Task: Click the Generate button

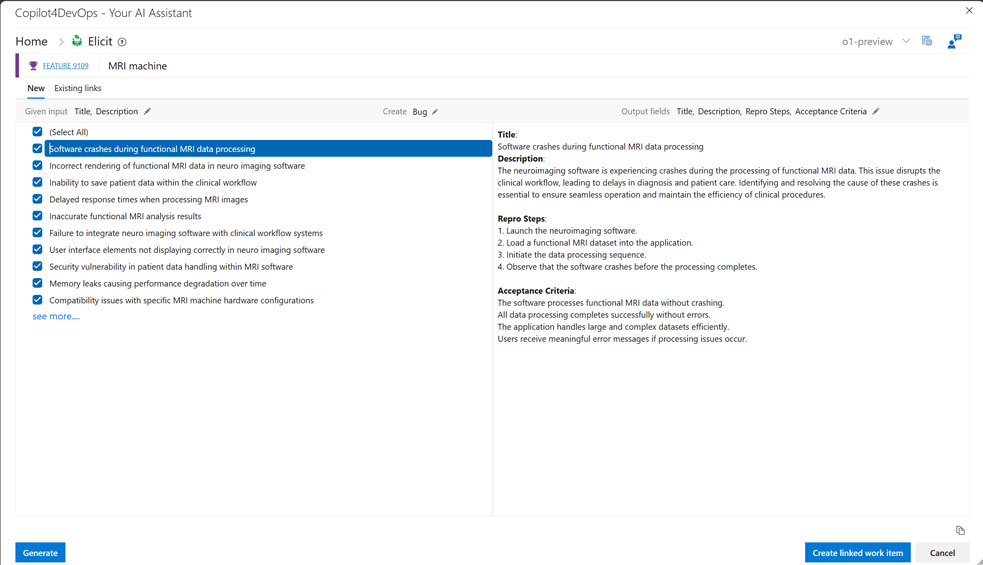Action: click(40, 552)
